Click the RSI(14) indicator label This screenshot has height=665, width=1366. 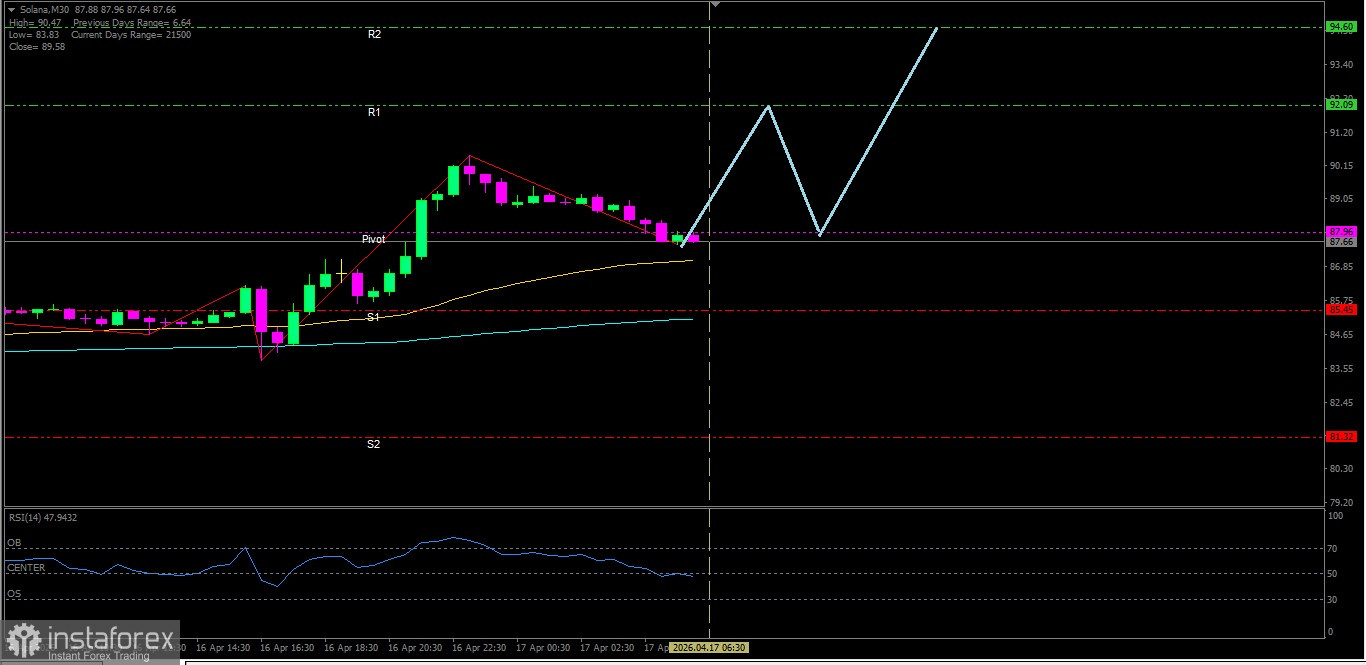point(42,518)
